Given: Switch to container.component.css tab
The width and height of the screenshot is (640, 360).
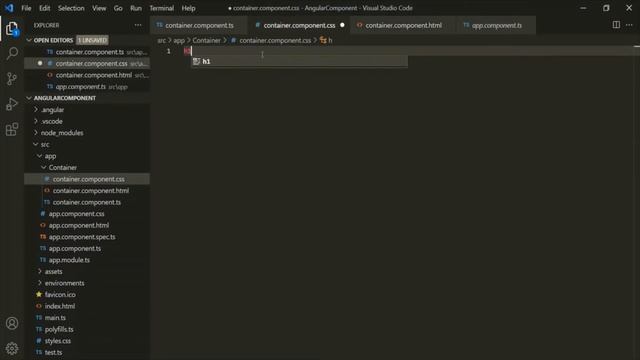Looking at the screenshot, I should pos(299,25).
